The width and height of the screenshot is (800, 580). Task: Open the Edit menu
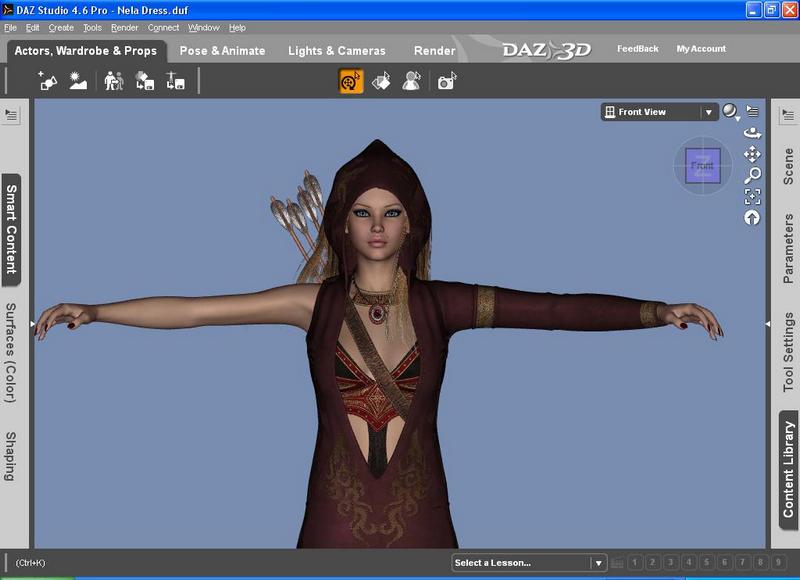coord(33,28)
